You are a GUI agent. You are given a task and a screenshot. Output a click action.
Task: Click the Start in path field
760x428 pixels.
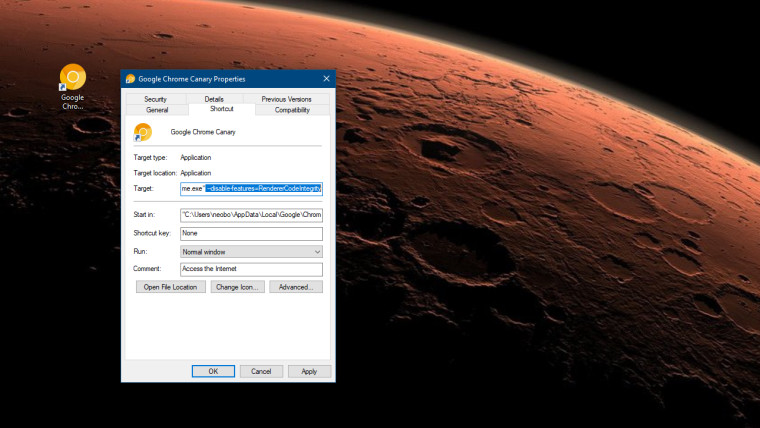coord(251,215)
